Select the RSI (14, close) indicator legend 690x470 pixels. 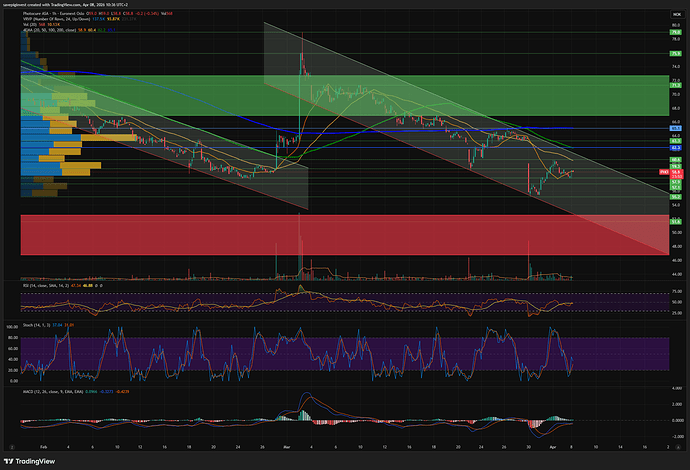click(x=46, y=286)
